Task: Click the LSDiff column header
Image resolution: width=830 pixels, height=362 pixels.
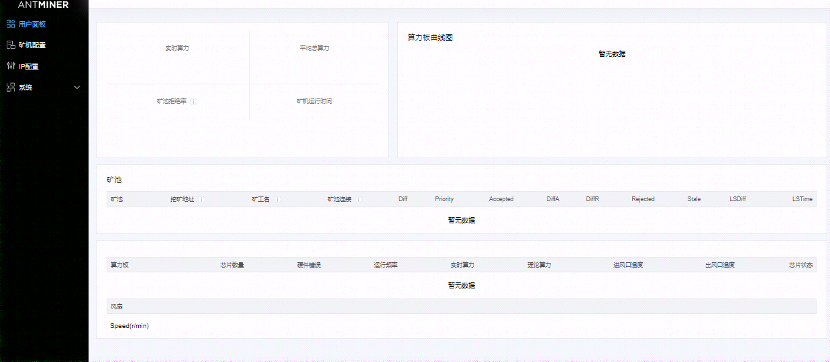Action: coord(738,199)
